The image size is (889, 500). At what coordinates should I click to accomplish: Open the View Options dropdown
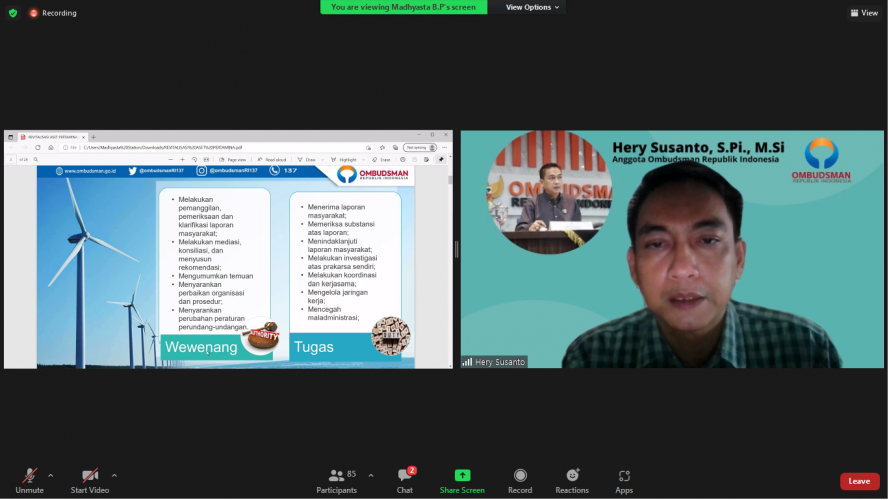click(532, 7)
